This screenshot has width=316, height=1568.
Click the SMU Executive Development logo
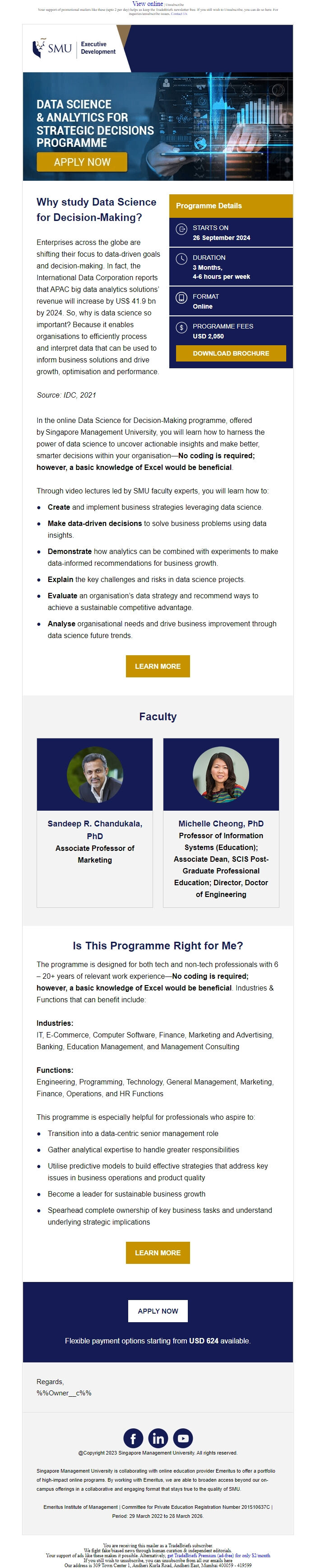tap(74, 48)
